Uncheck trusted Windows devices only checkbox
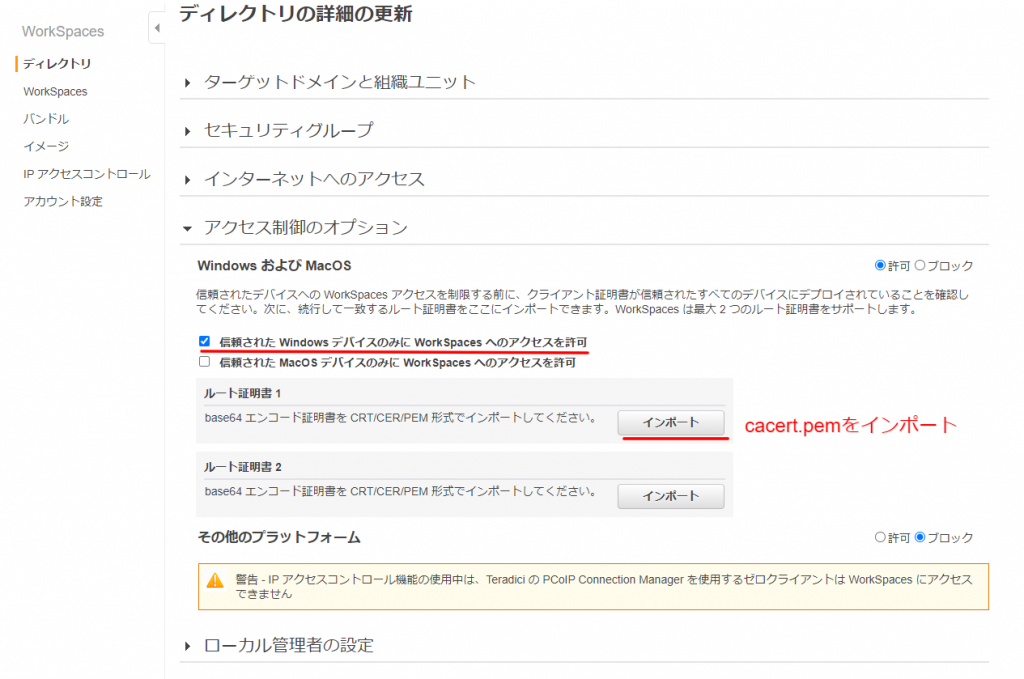1024x679 pixels. 204,341
